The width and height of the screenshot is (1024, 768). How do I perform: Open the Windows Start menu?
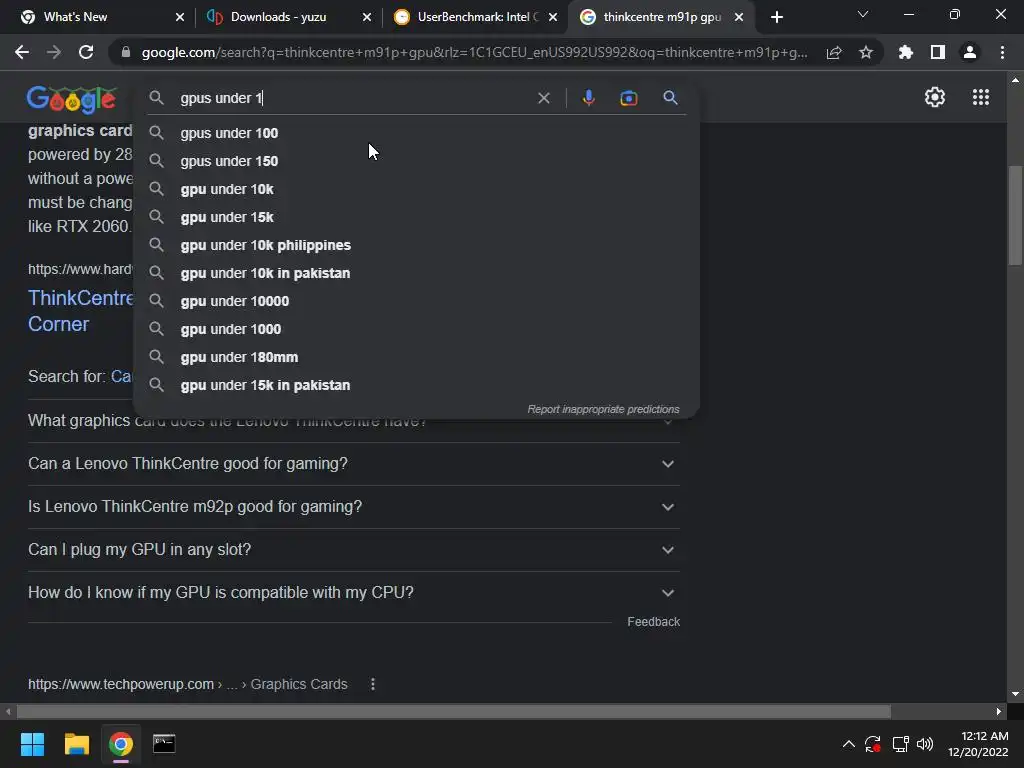pyautogui.click(x=32, y=744)
